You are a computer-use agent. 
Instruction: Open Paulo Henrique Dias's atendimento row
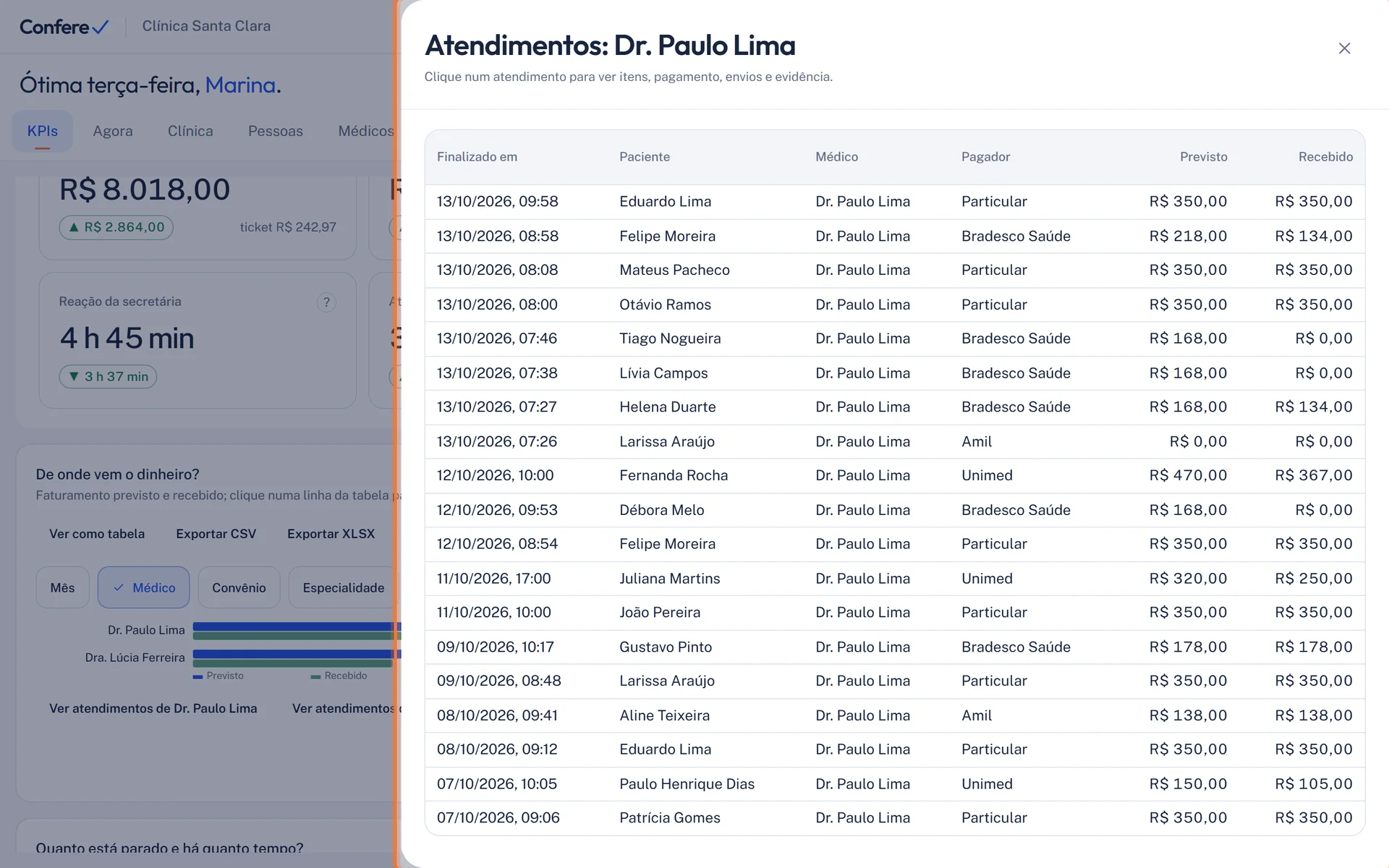coord(895,784)
